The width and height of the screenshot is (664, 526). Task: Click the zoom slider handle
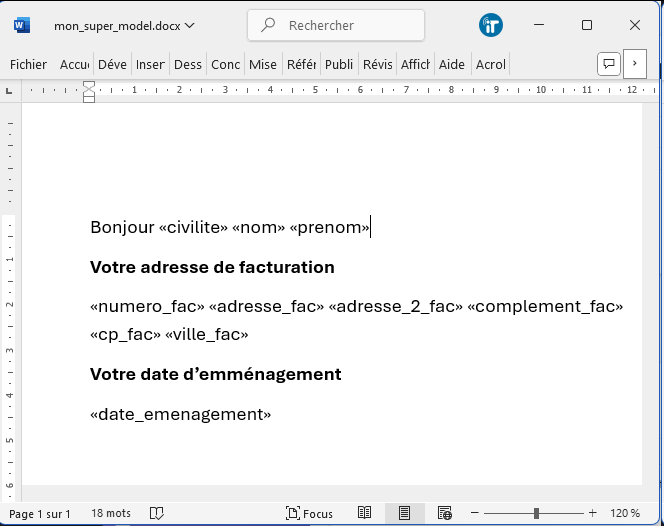(x=537, y=513)
